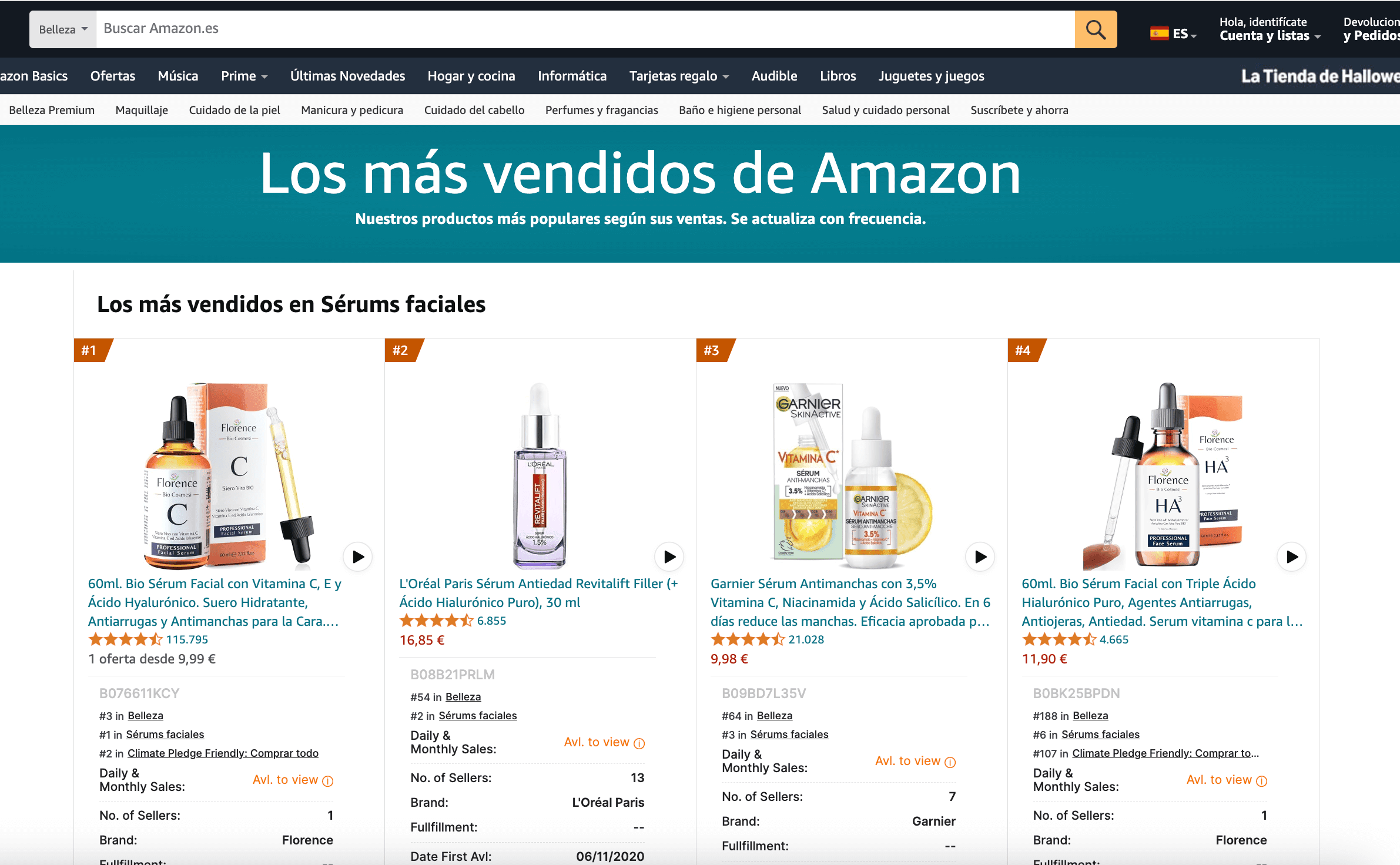Play video for Garnier Vitamina C serum
The image size is (1400, 865).
(x=980, y=556)
